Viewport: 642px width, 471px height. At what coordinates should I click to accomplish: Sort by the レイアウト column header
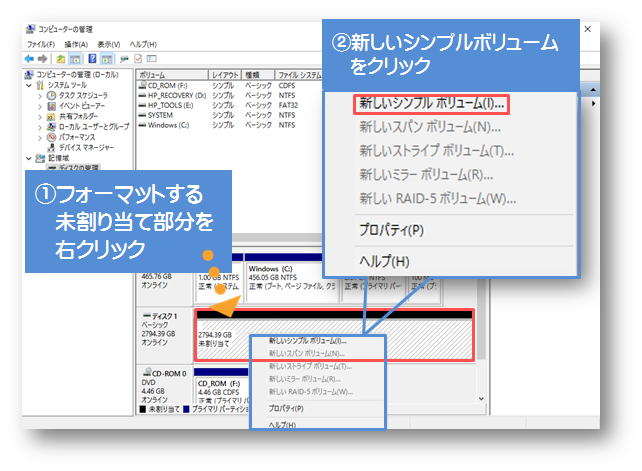pyautogui.click(x=225, y=75)
